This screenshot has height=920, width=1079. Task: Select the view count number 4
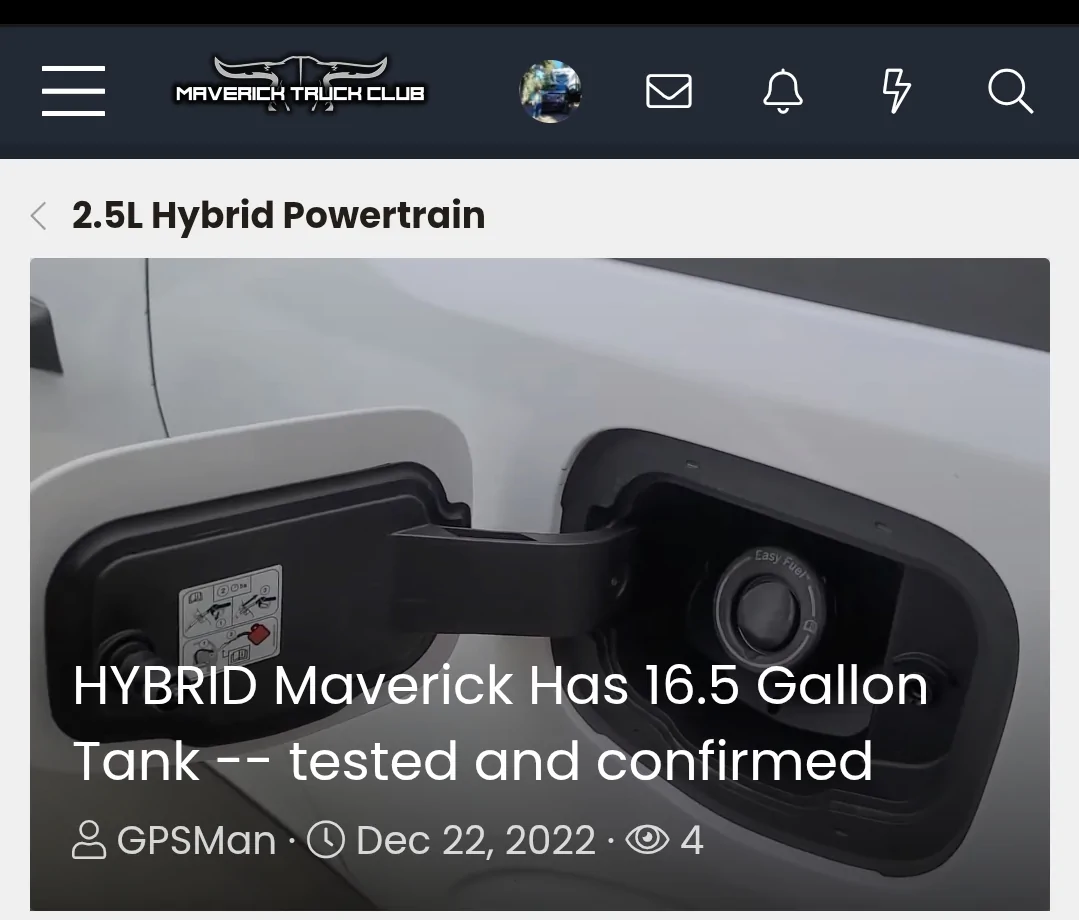(692, 840)
